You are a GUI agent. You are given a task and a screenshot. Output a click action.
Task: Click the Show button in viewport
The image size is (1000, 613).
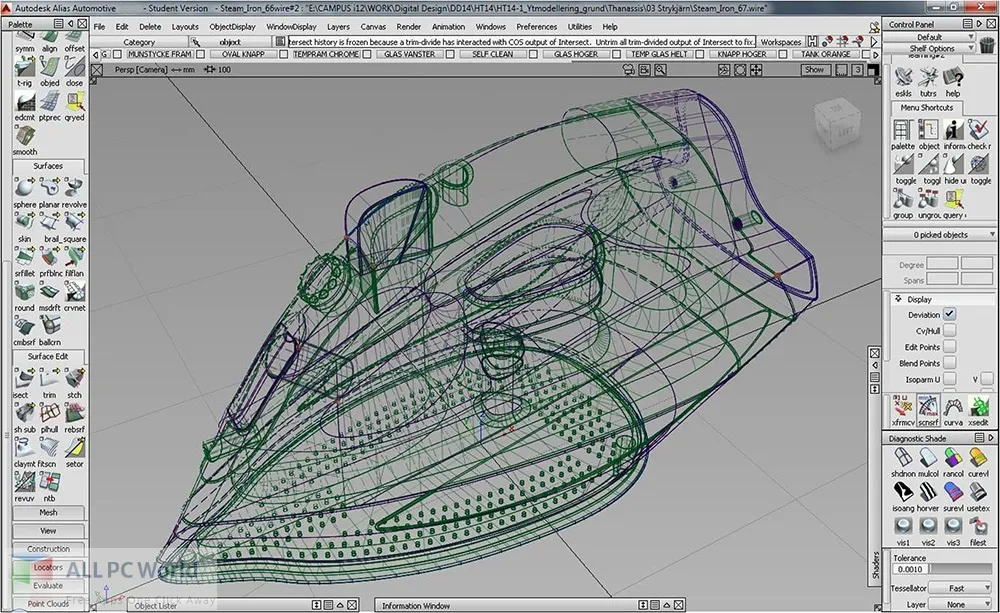(815, 70)
